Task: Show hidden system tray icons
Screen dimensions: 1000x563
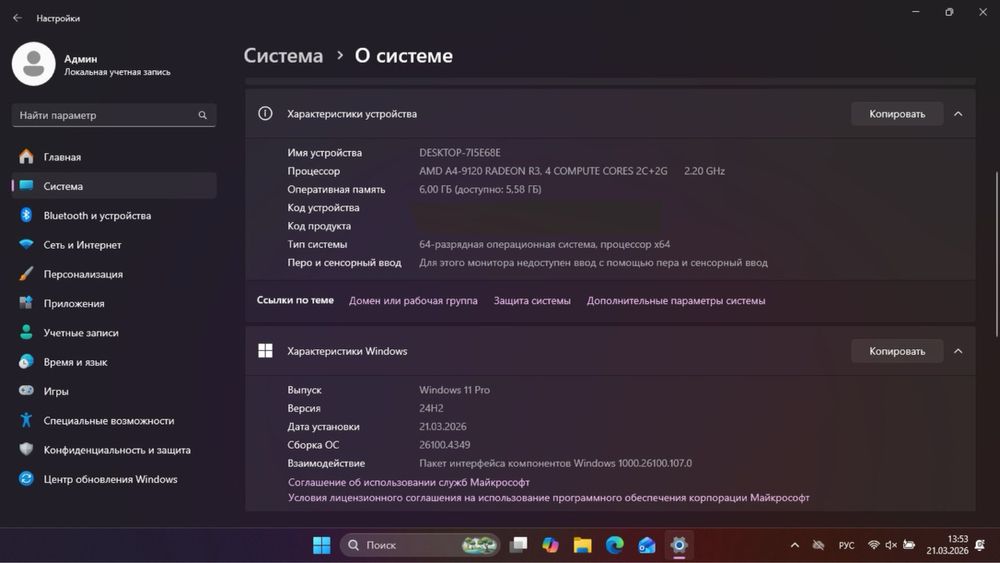Action: [795, 545]
